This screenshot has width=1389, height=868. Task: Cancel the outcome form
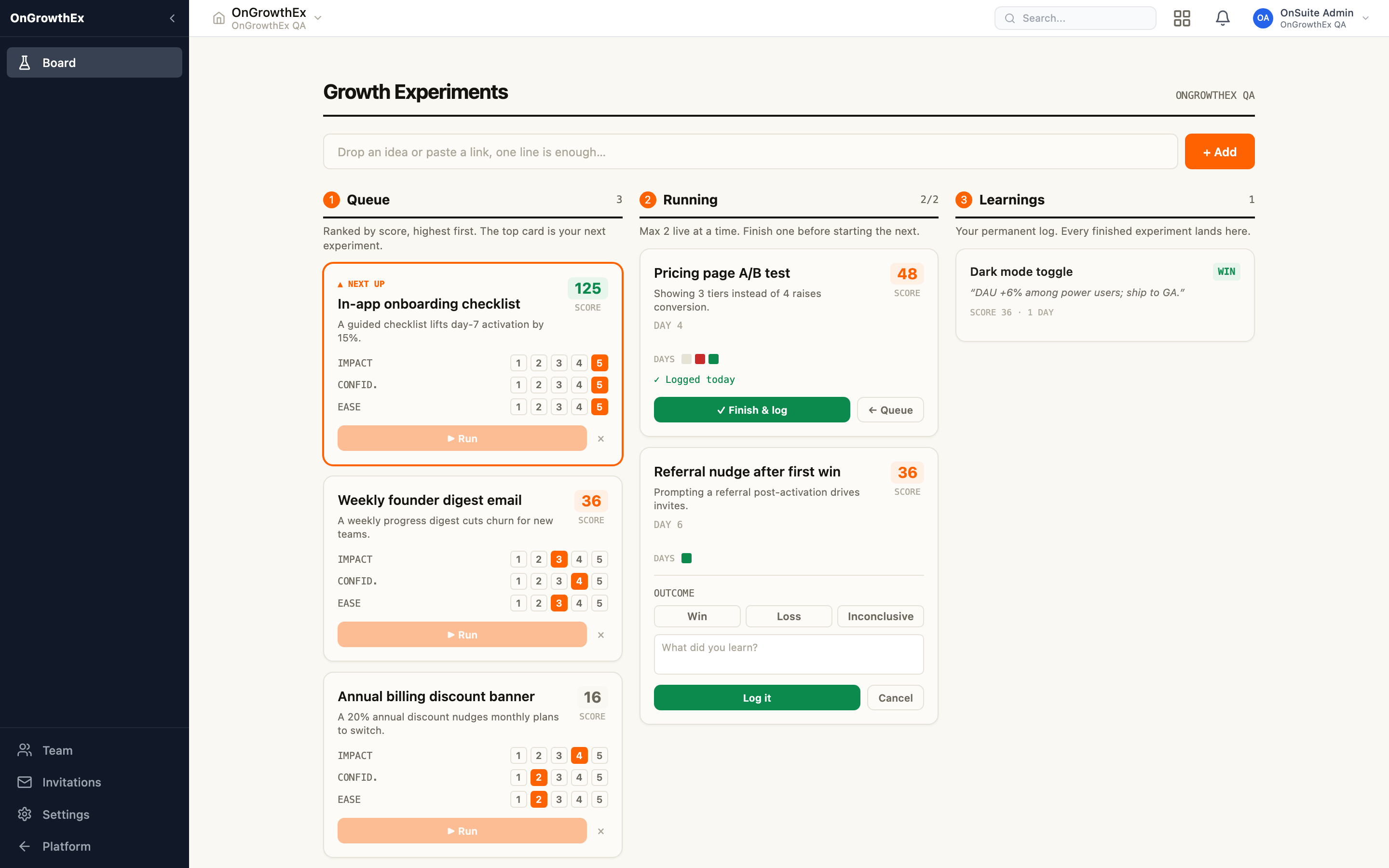[896, 697]
